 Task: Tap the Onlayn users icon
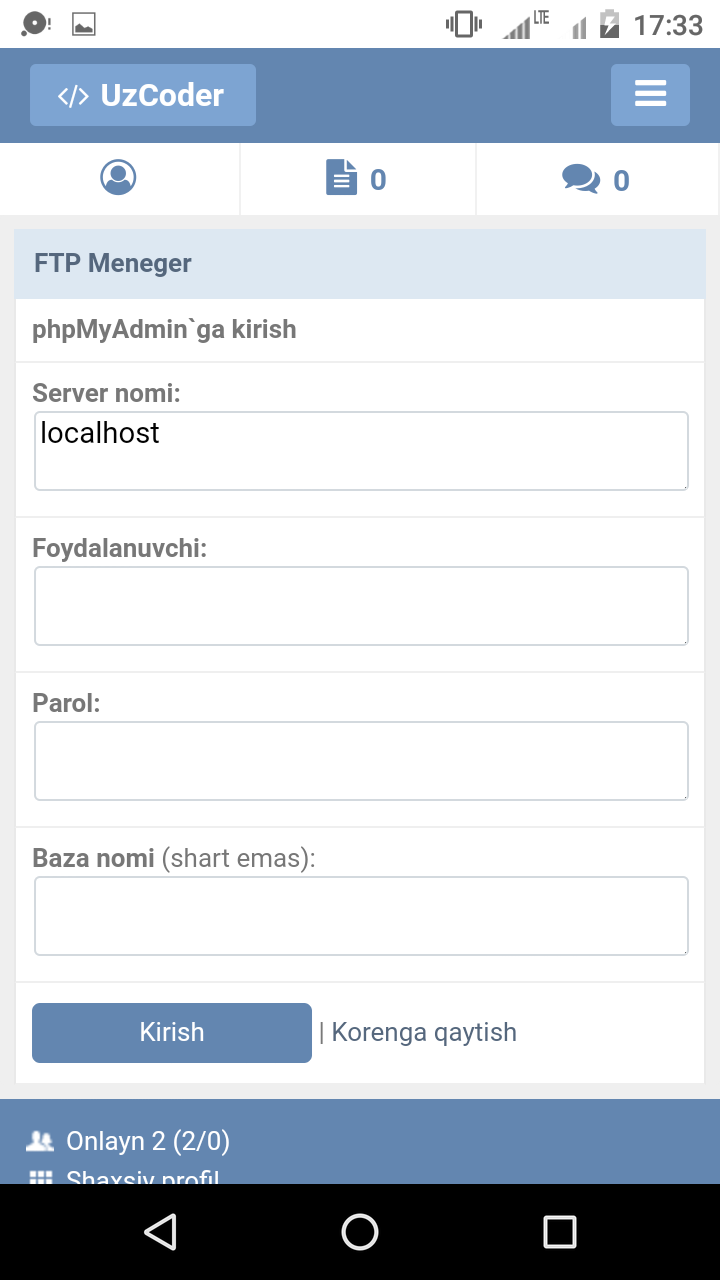pyautogui.click(x=41, y=1140)
